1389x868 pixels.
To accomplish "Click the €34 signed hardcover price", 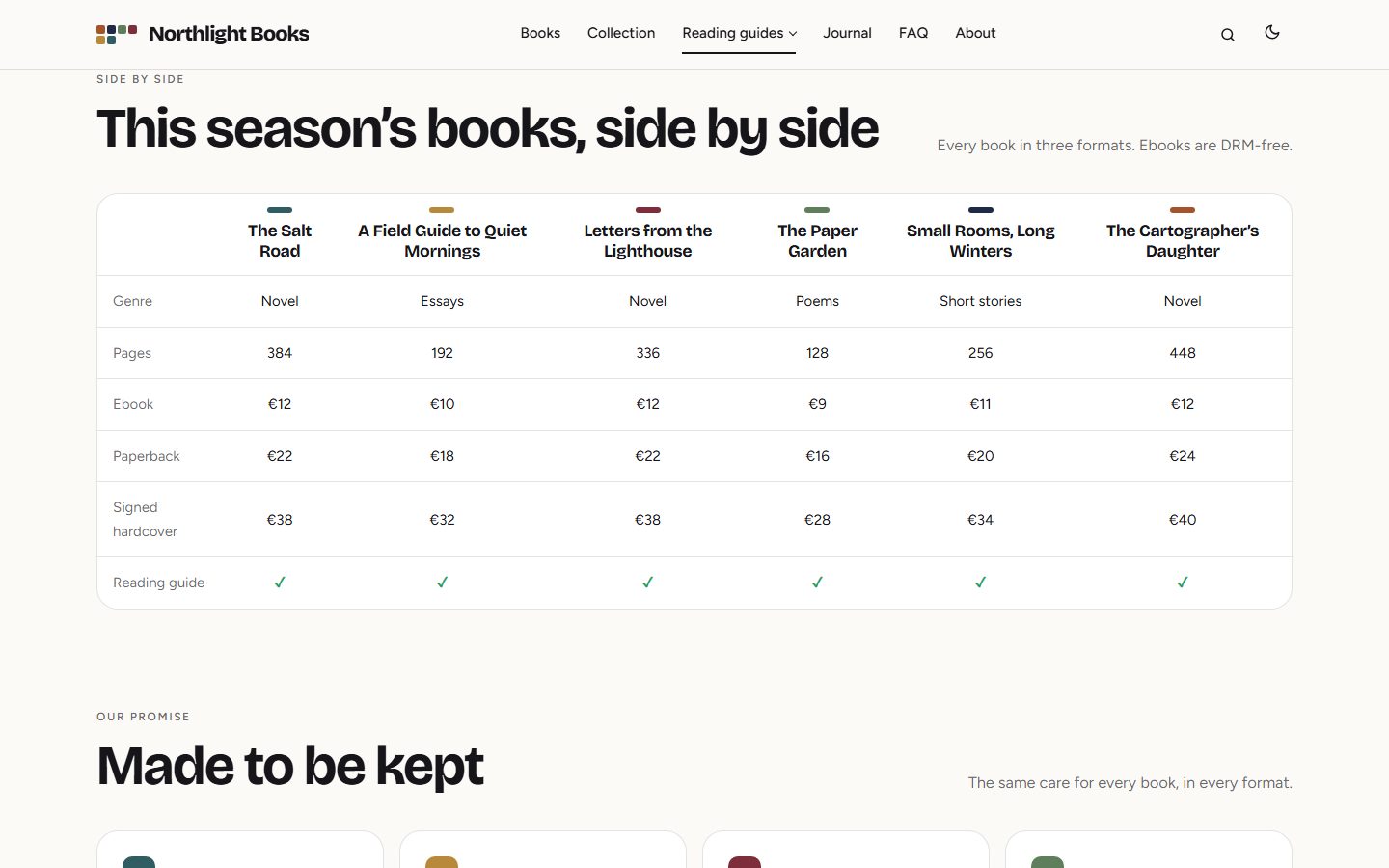I will pyautogui.click(x=980, y=520).
